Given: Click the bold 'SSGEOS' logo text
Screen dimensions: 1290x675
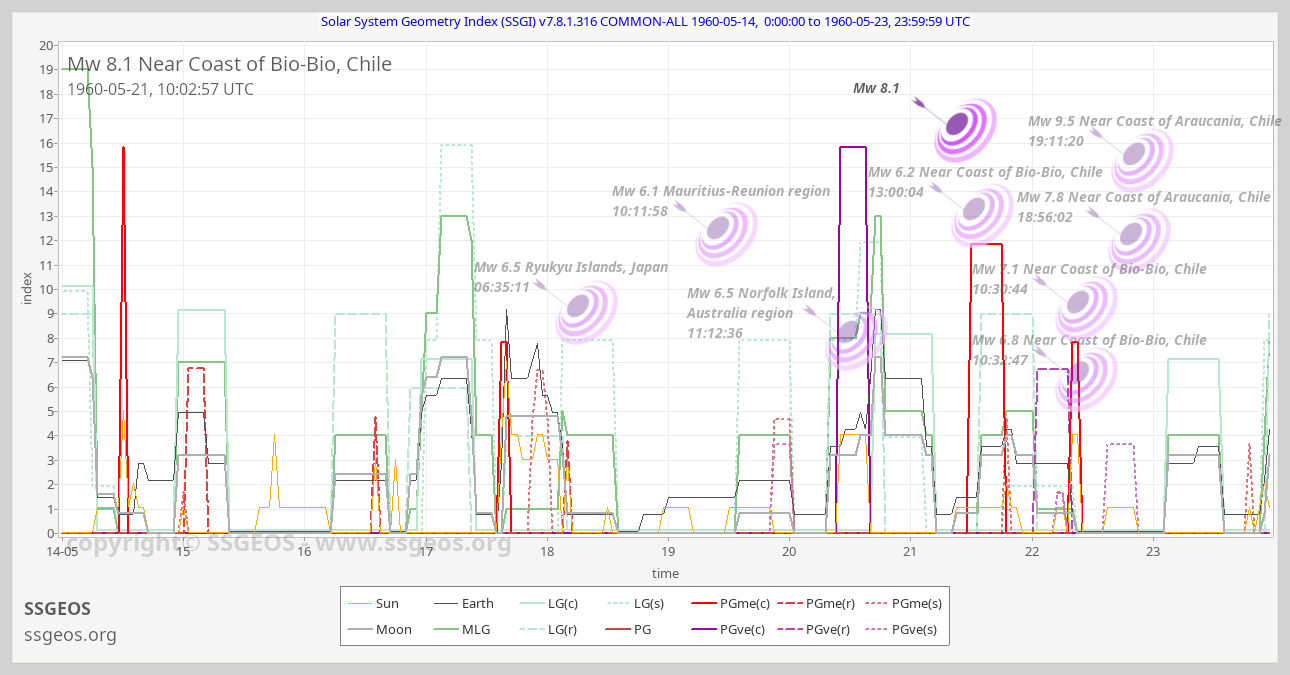Looking at the screenshot, I should [x=57, y=608].
